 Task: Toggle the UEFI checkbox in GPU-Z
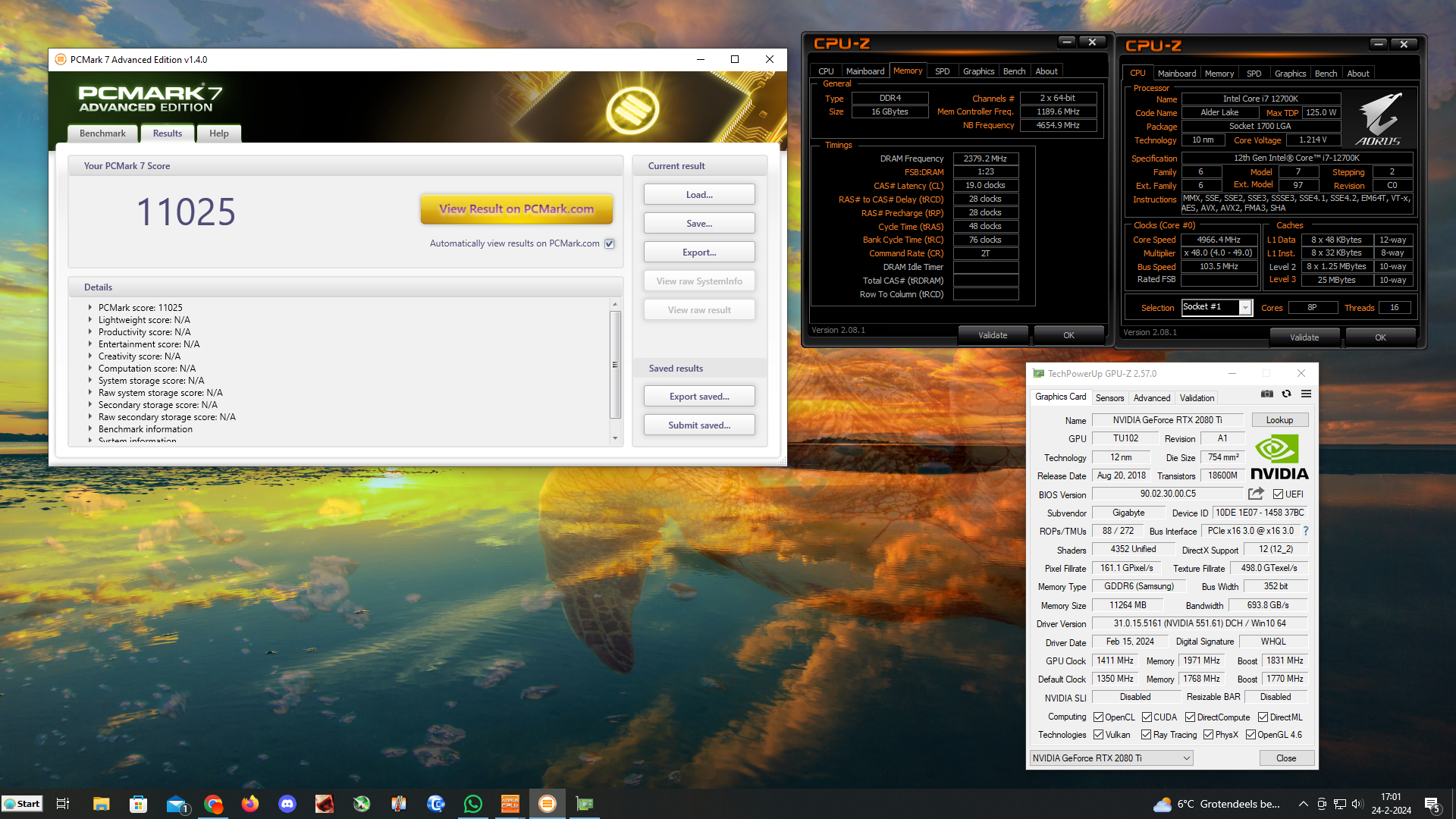(1278, 494)
